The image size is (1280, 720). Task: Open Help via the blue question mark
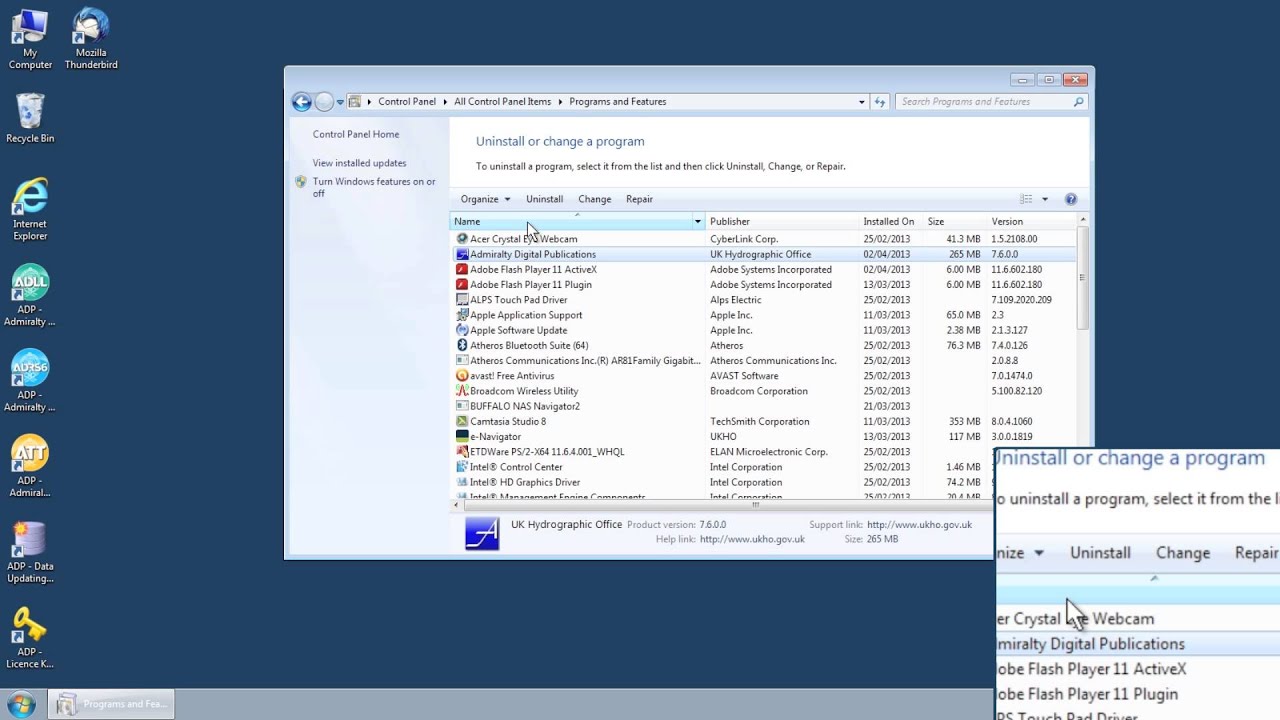pos(1071,199)
